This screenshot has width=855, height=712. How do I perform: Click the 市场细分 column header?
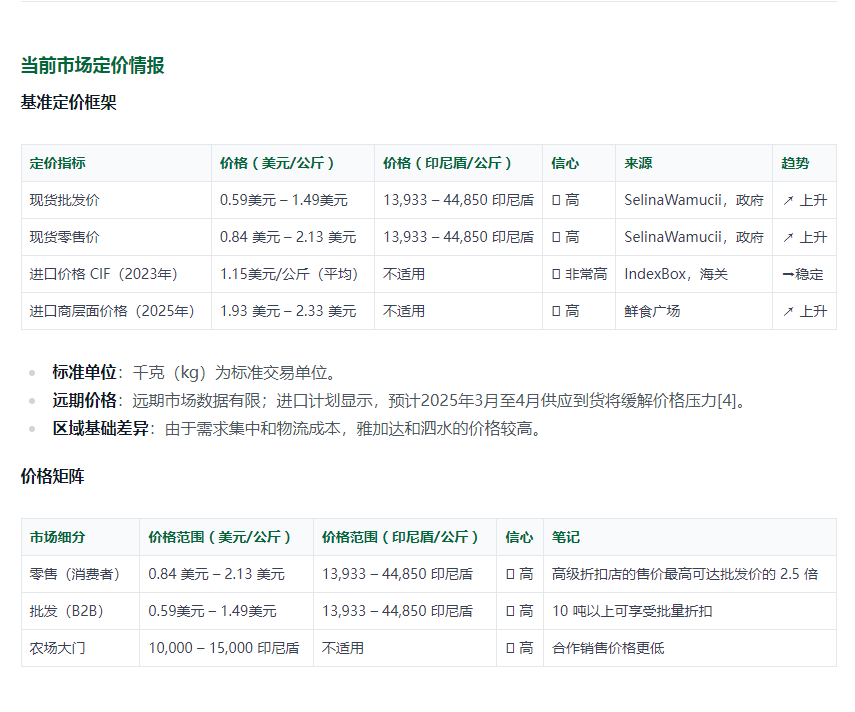(57, 537)
